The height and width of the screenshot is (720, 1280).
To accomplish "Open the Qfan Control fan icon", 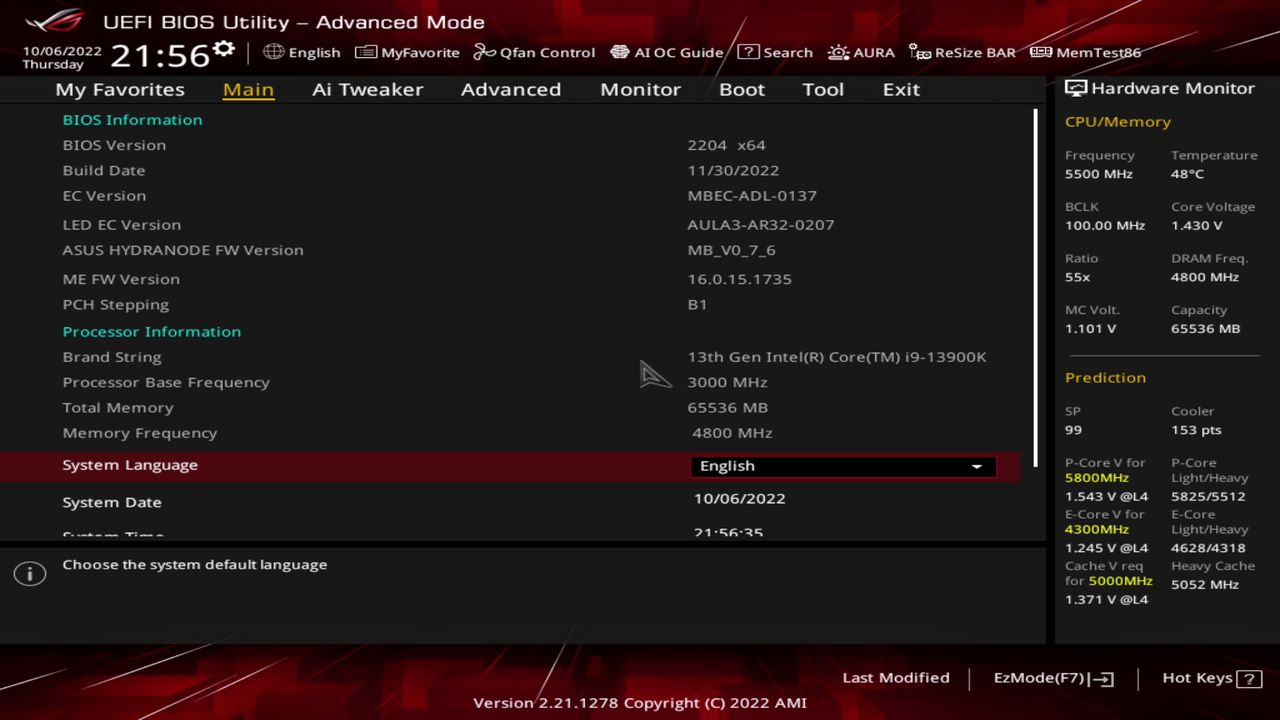I will coord(484,52).
